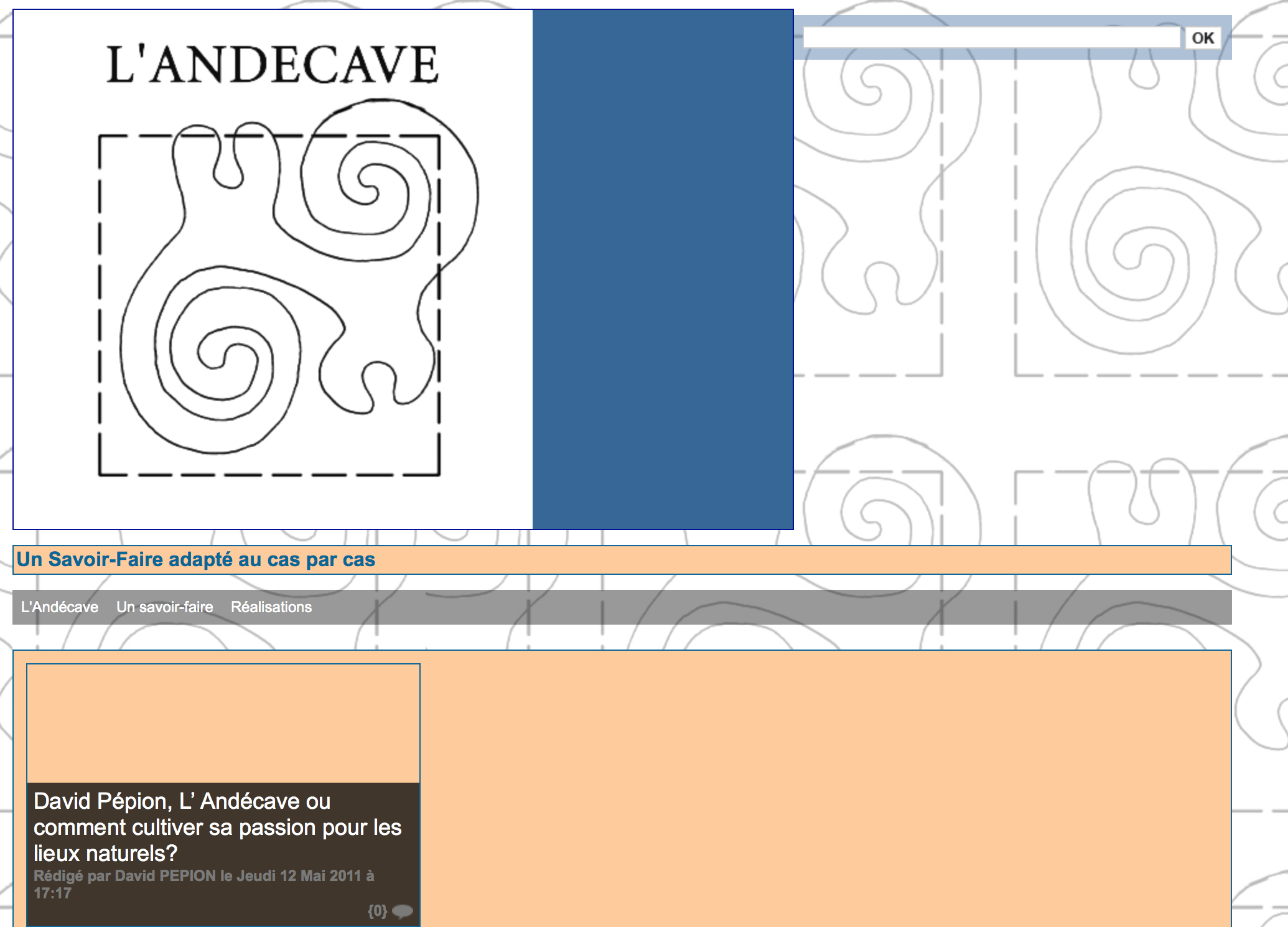Click the L'ANDECAVE title text in logo

tap(272, 65)
